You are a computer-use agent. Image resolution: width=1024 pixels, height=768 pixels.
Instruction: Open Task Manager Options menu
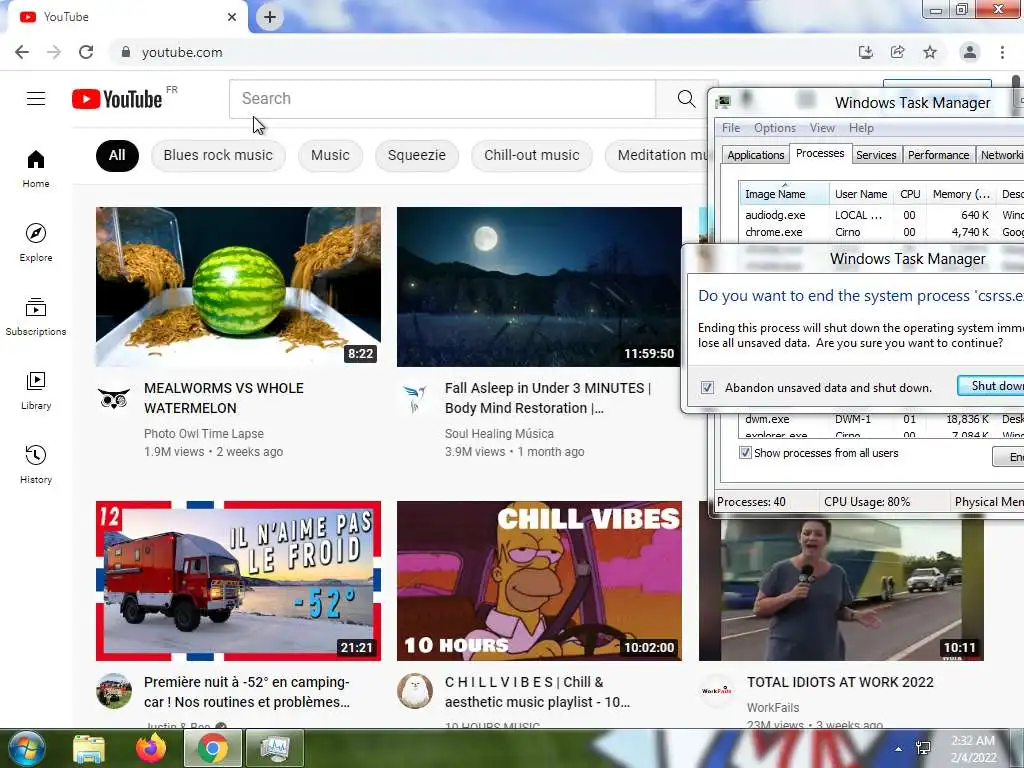(x=775, y=128)
